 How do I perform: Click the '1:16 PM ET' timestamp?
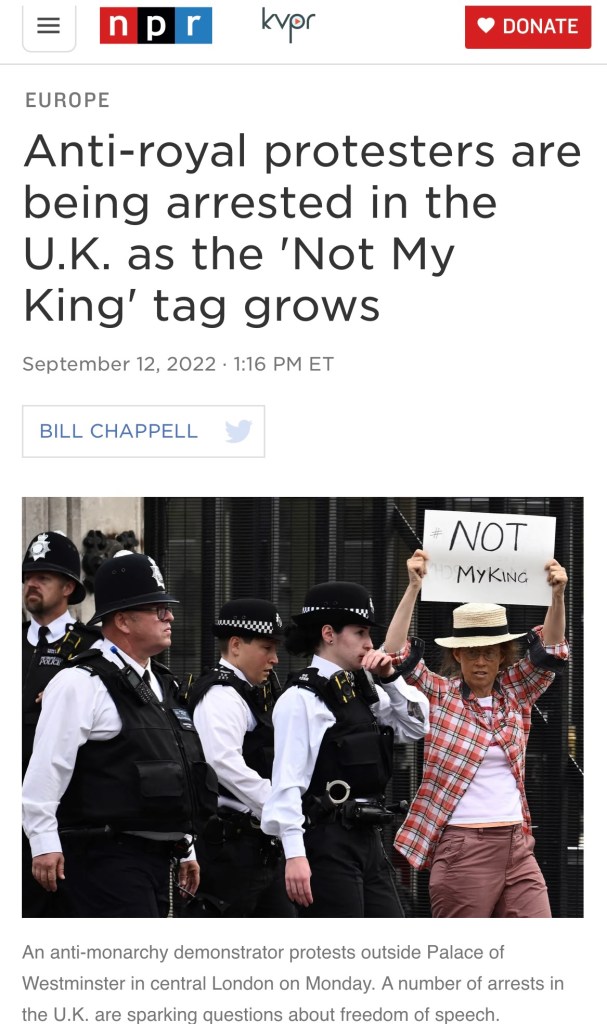point(283,364)
